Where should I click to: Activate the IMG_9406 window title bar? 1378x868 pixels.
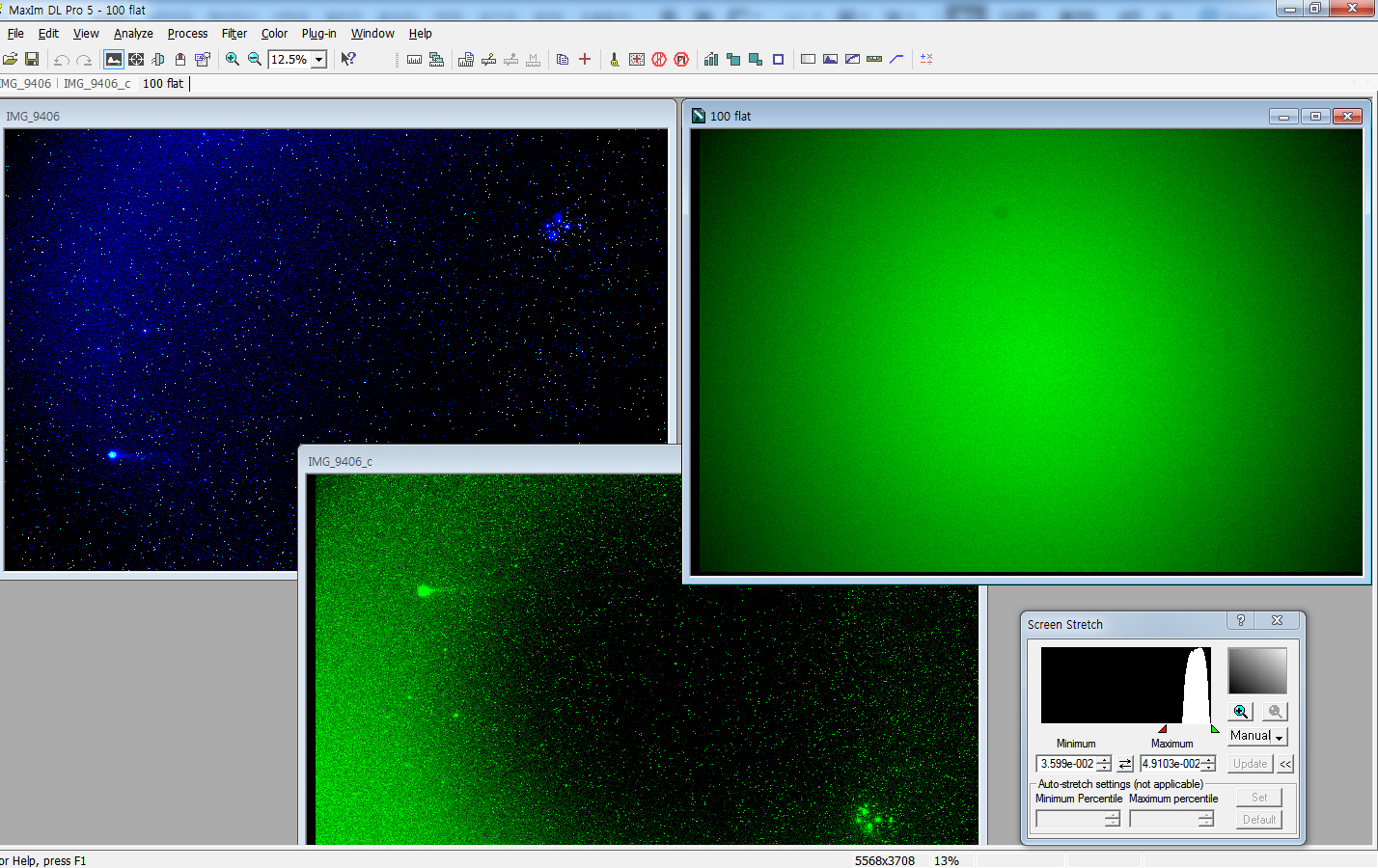[x=338, y=116]
